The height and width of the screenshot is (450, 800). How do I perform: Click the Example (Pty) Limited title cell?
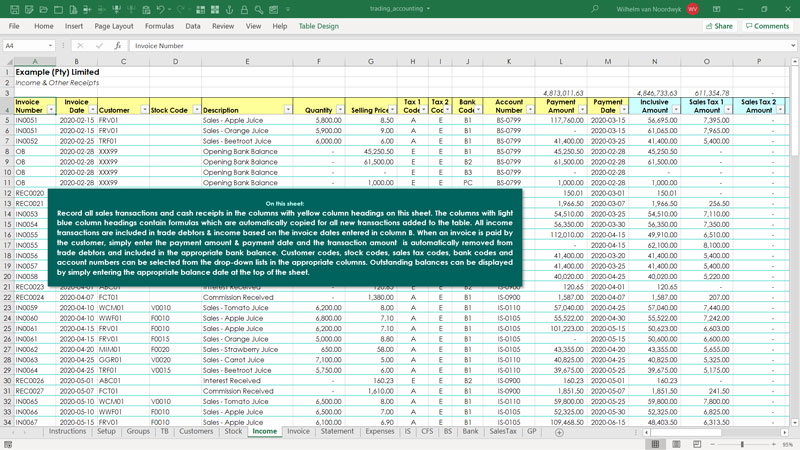click(57, 72)
